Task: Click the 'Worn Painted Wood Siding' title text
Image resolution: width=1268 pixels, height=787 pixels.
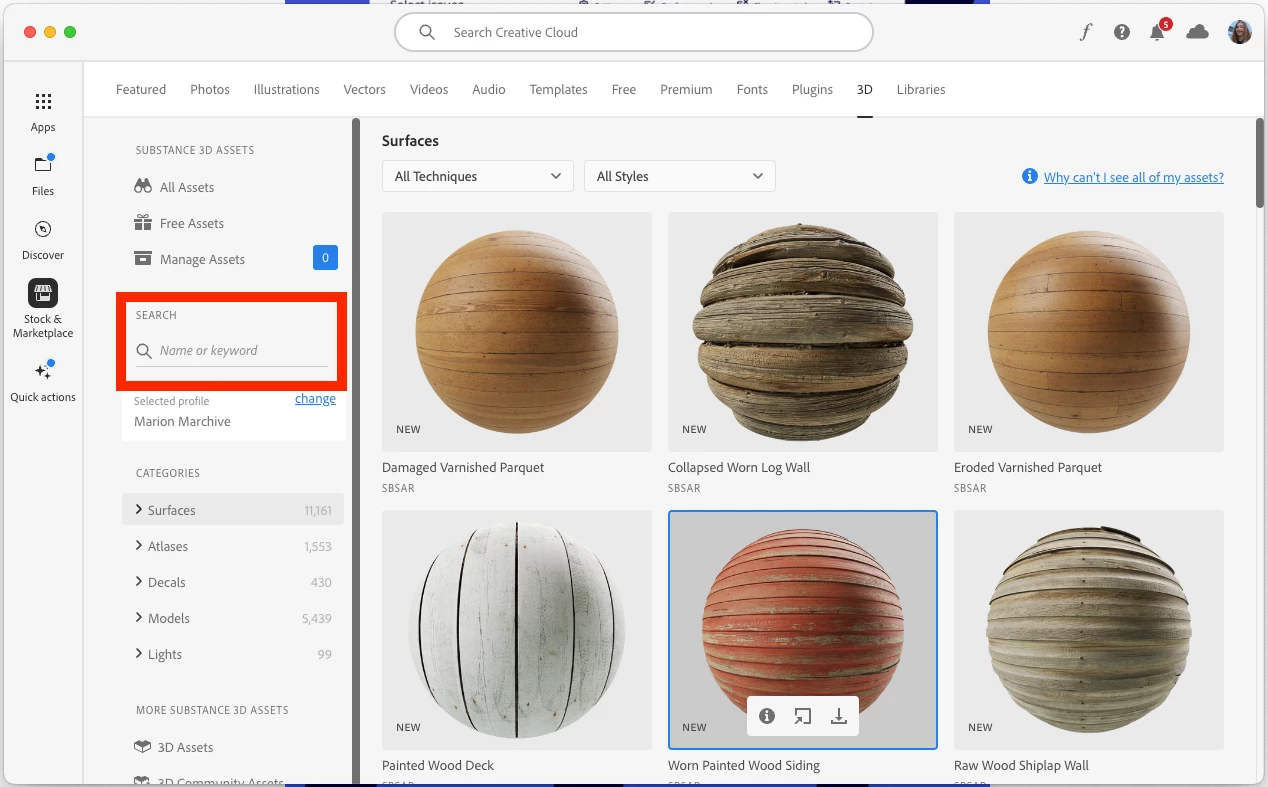Action: click(x=744, y=765)
